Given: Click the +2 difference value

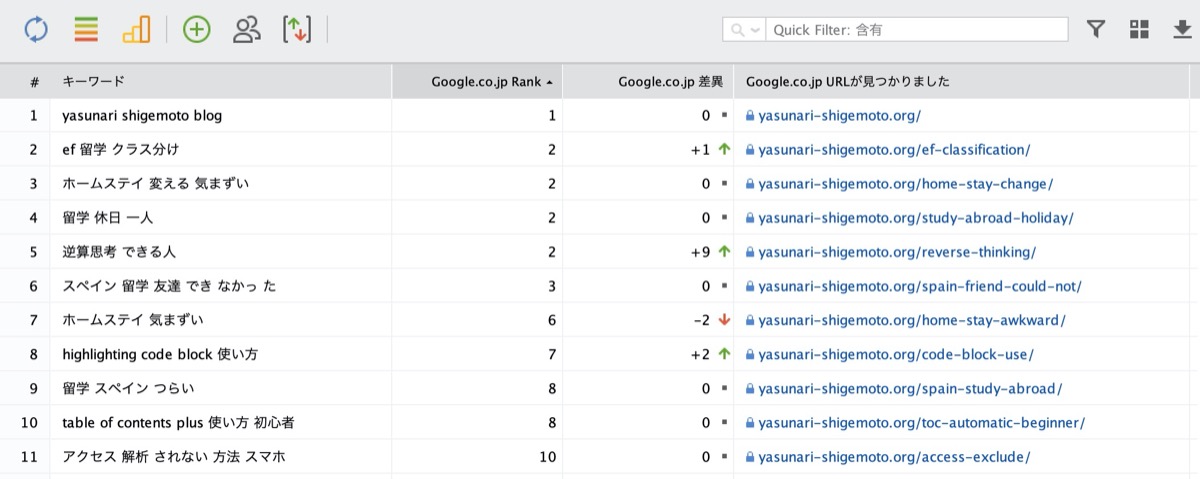Looking at the screenshot, I should [700, 354].
